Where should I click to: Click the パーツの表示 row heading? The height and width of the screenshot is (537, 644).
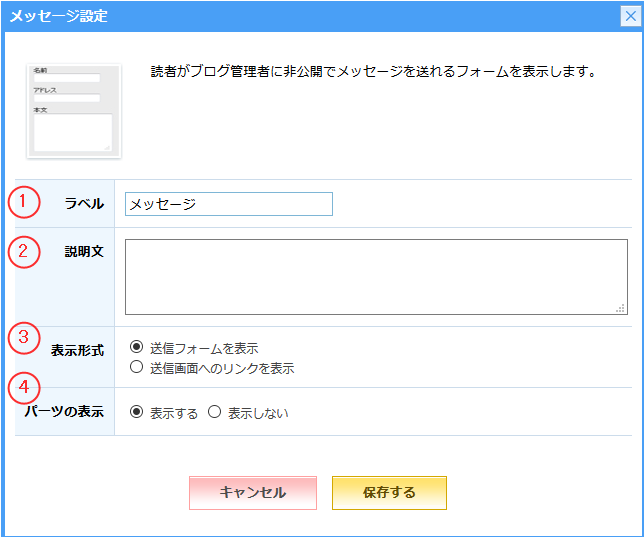coord(64,412)
